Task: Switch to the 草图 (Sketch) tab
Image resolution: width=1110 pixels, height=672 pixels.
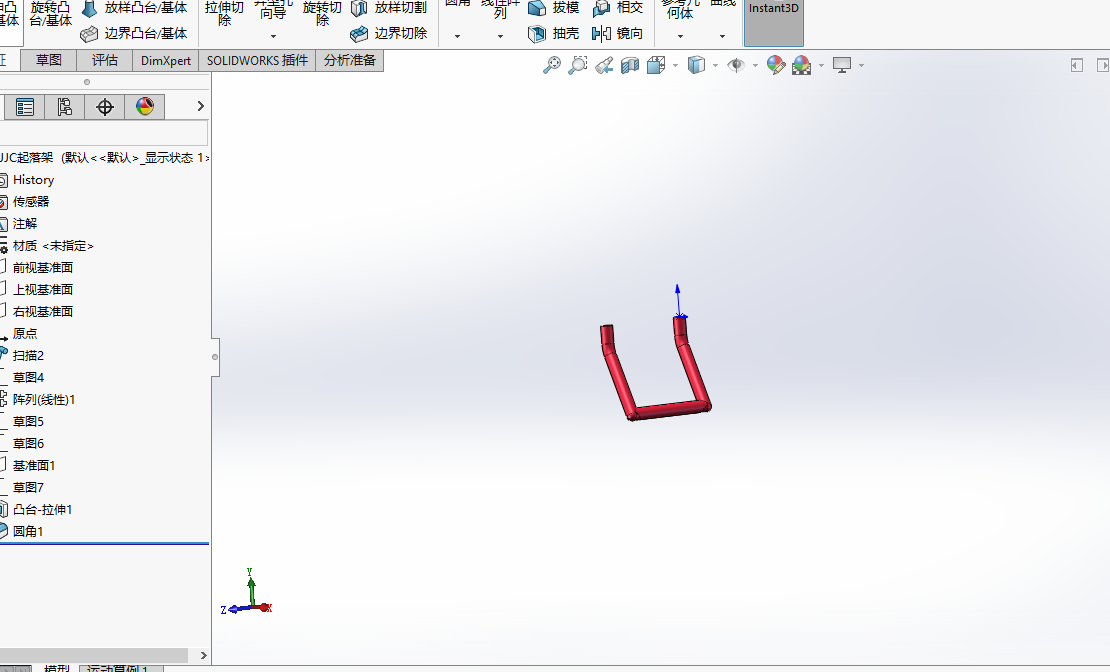Action: pyautogui.click(x=49, y=61)
